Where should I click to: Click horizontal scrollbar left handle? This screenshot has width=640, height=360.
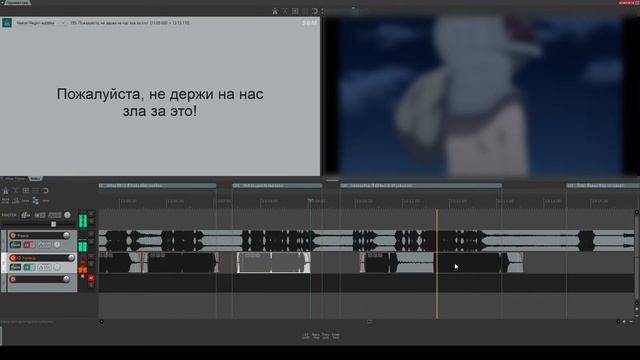coord(102,322)
